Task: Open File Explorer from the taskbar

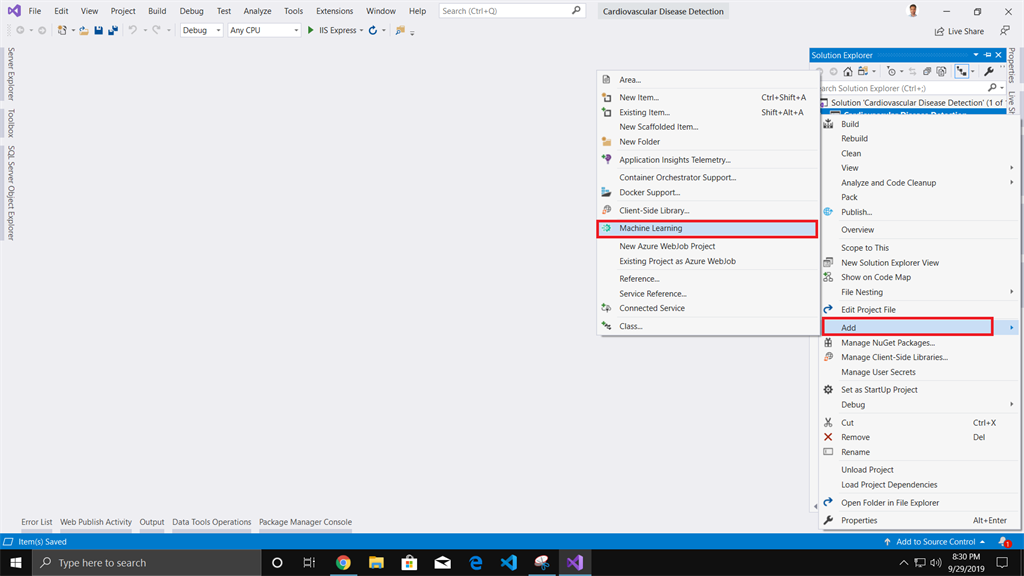Action: click(x=376, y=562)
